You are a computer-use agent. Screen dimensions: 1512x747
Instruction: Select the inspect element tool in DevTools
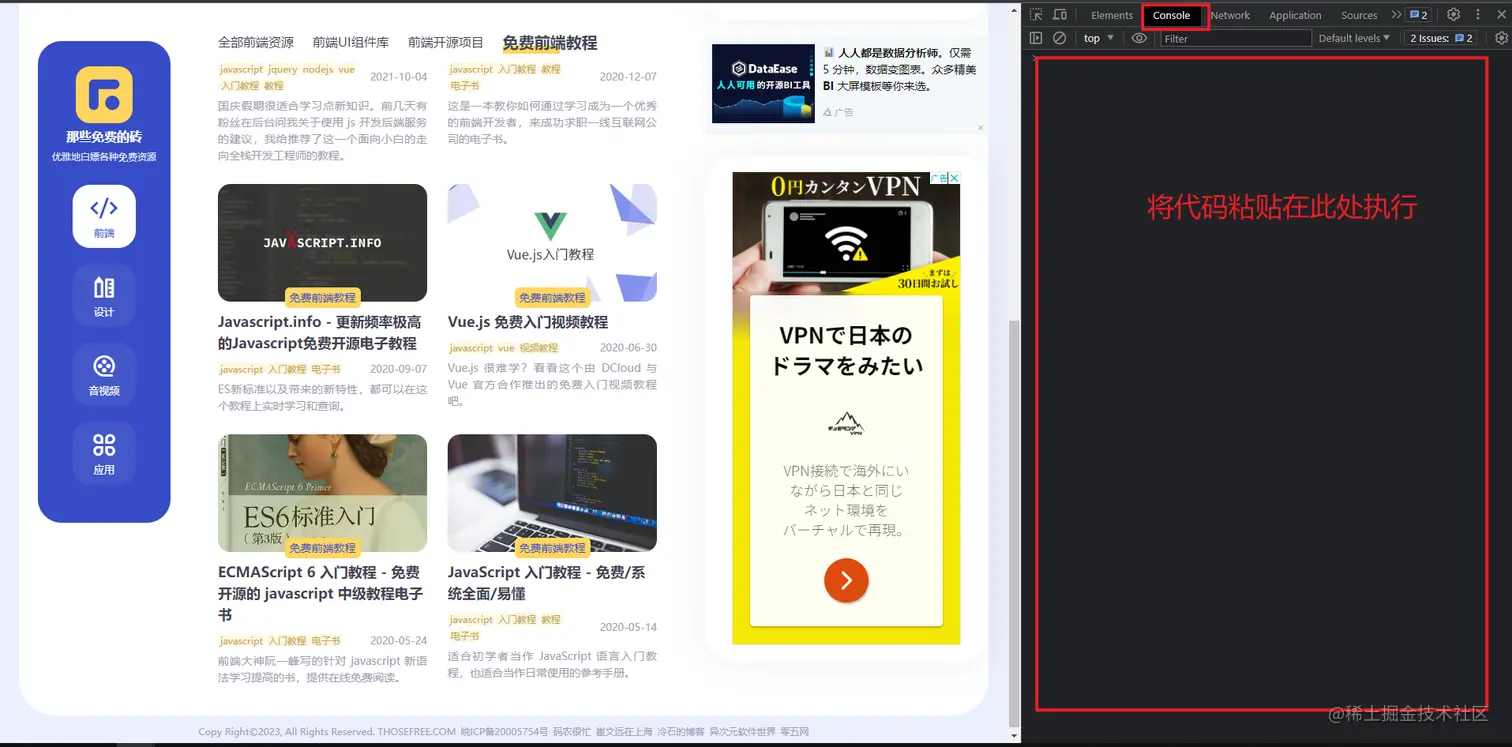(1037, 15)
